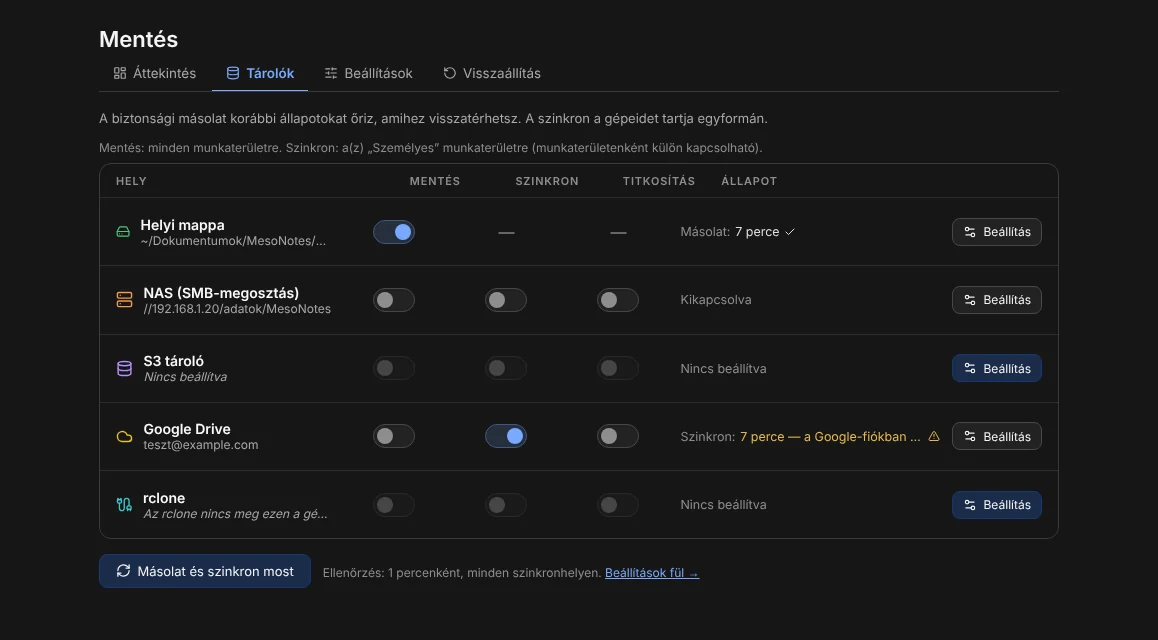Click the checkmark after Másolat 7 perce
This screenshot has height=640, width=1158.
point(789,232)
